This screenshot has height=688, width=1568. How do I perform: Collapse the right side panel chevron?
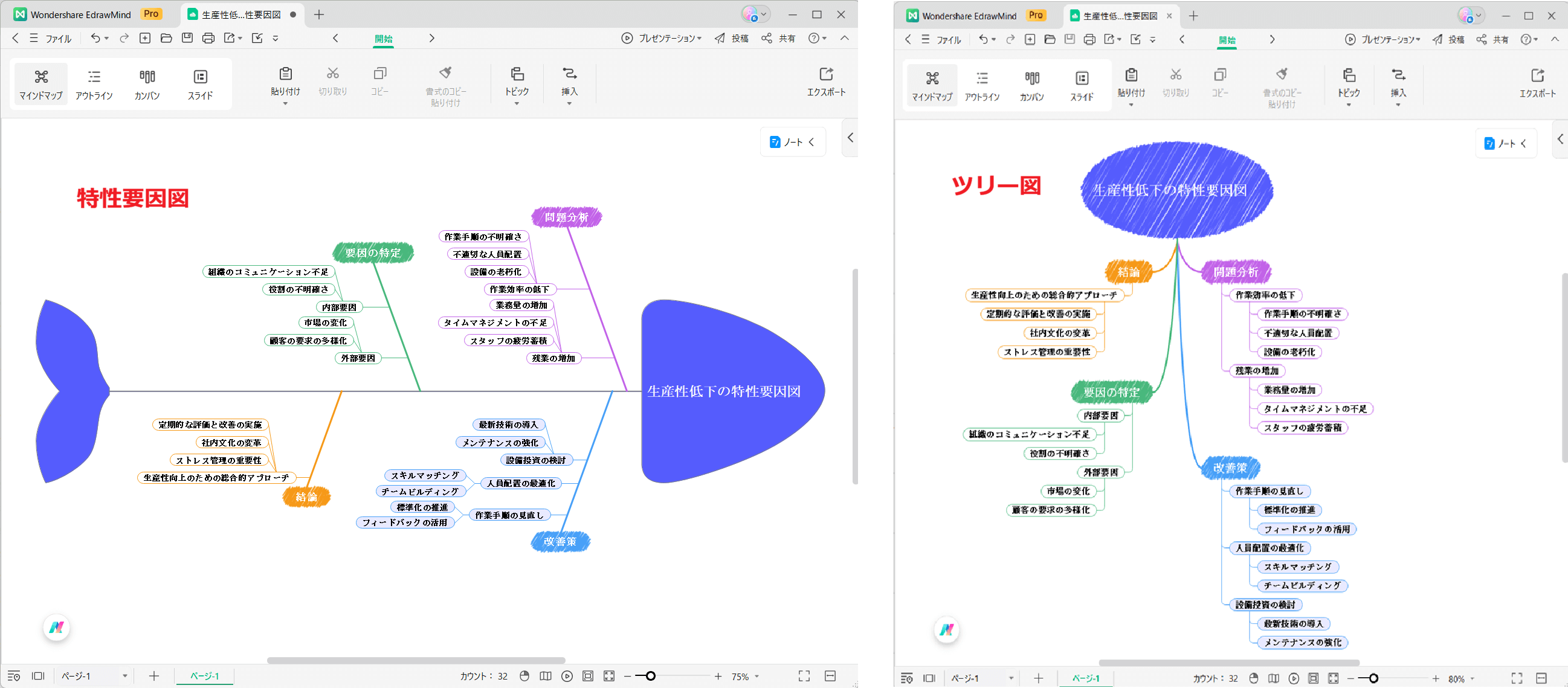click(x=850, y=138)
